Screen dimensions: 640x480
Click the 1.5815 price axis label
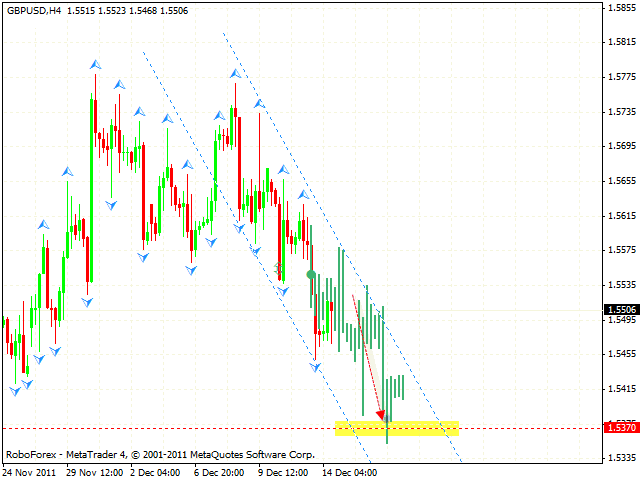[x=622, y=42]
